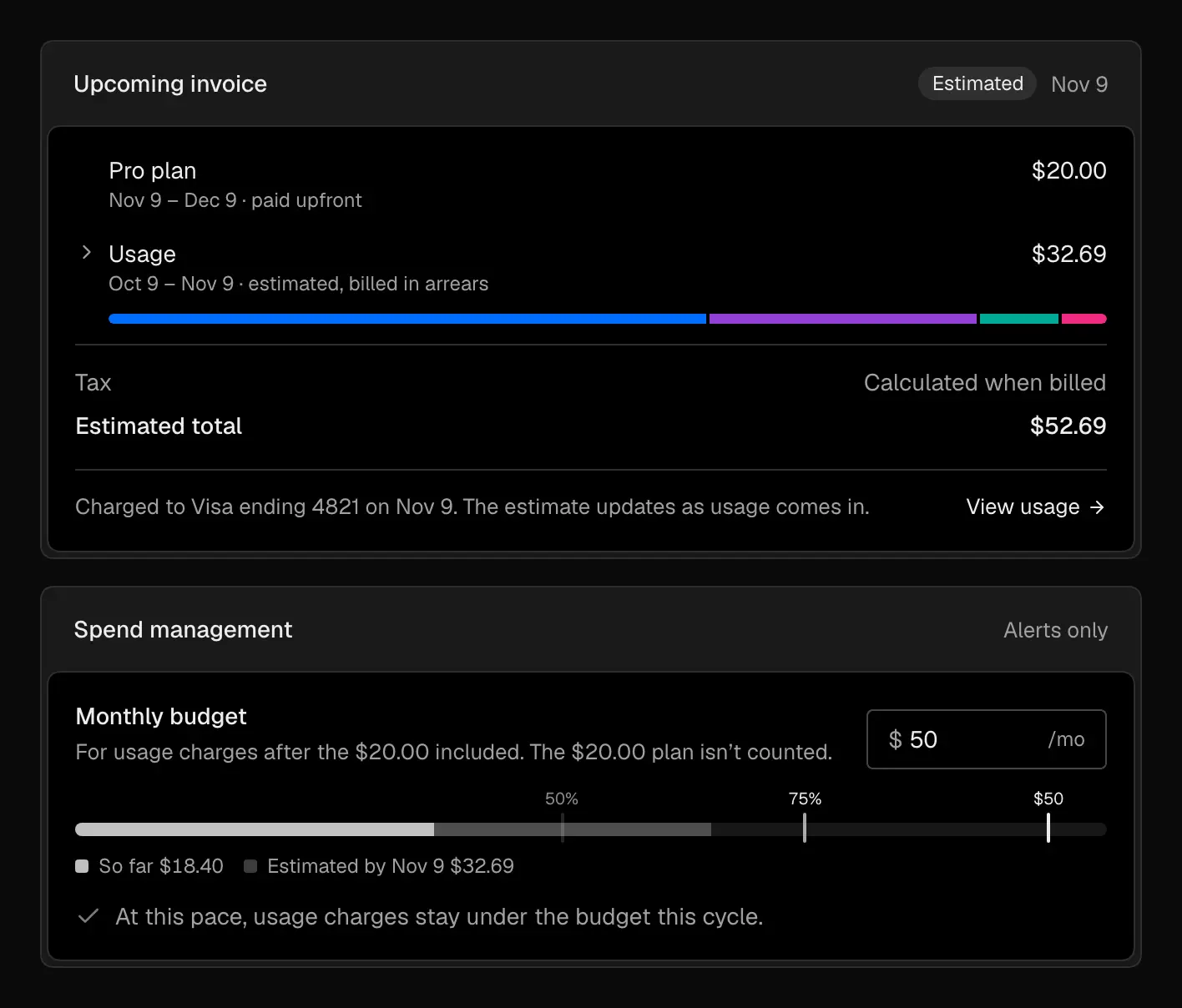Viewport: 1182px width, 1008px height.
Task: Select the purple segment of usage bar
Action: pyautogui.click(x=843, y=319)
